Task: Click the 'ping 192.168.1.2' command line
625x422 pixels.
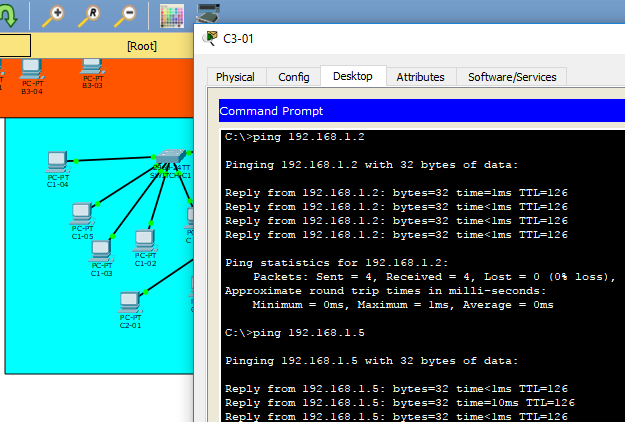Action: point(295,137)
